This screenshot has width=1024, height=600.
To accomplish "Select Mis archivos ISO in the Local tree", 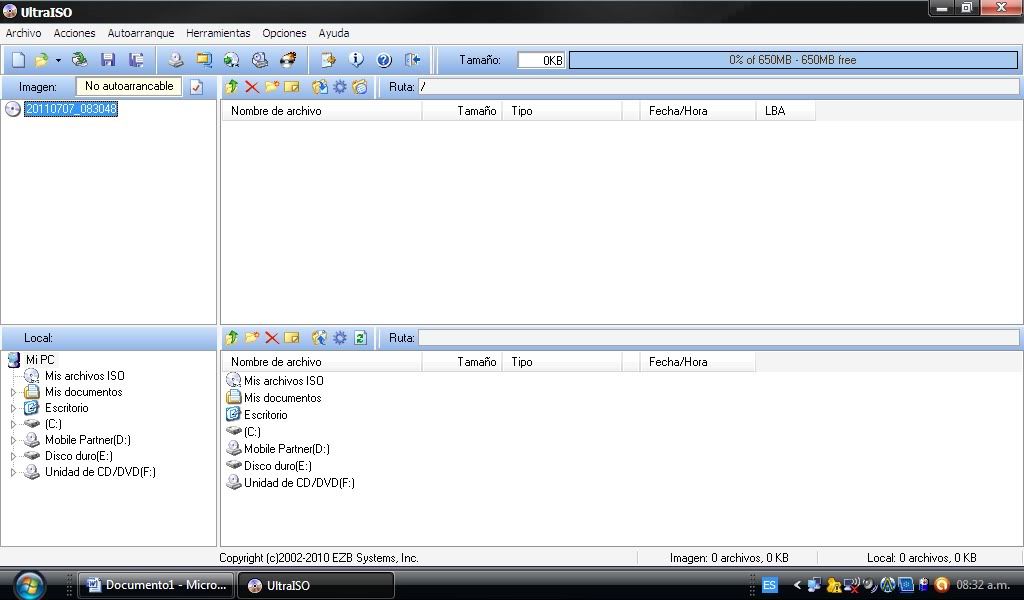I will click(x=84, y=376).
